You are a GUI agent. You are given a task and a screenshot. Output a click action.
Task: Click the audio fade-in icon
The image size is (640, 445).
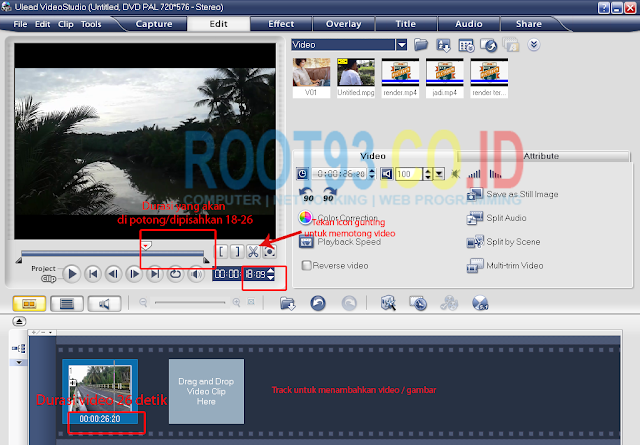click(474, 174)
